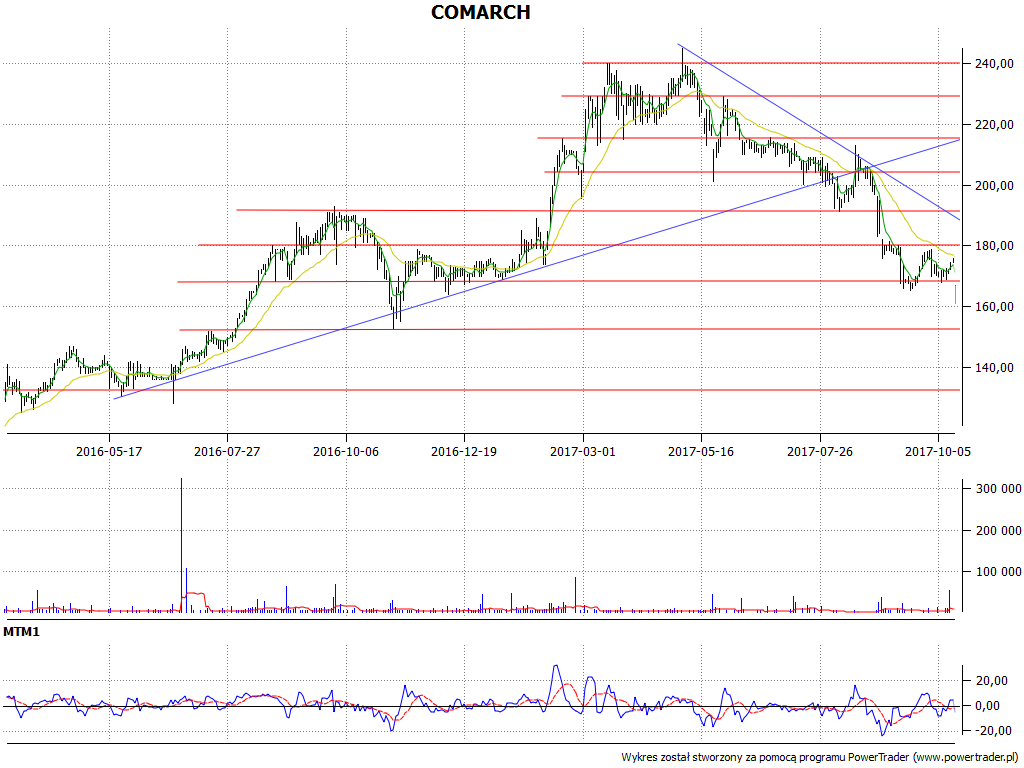Select the 140,00 price axis label
This screenshot has width=1024, height=768.
[995, 368]
